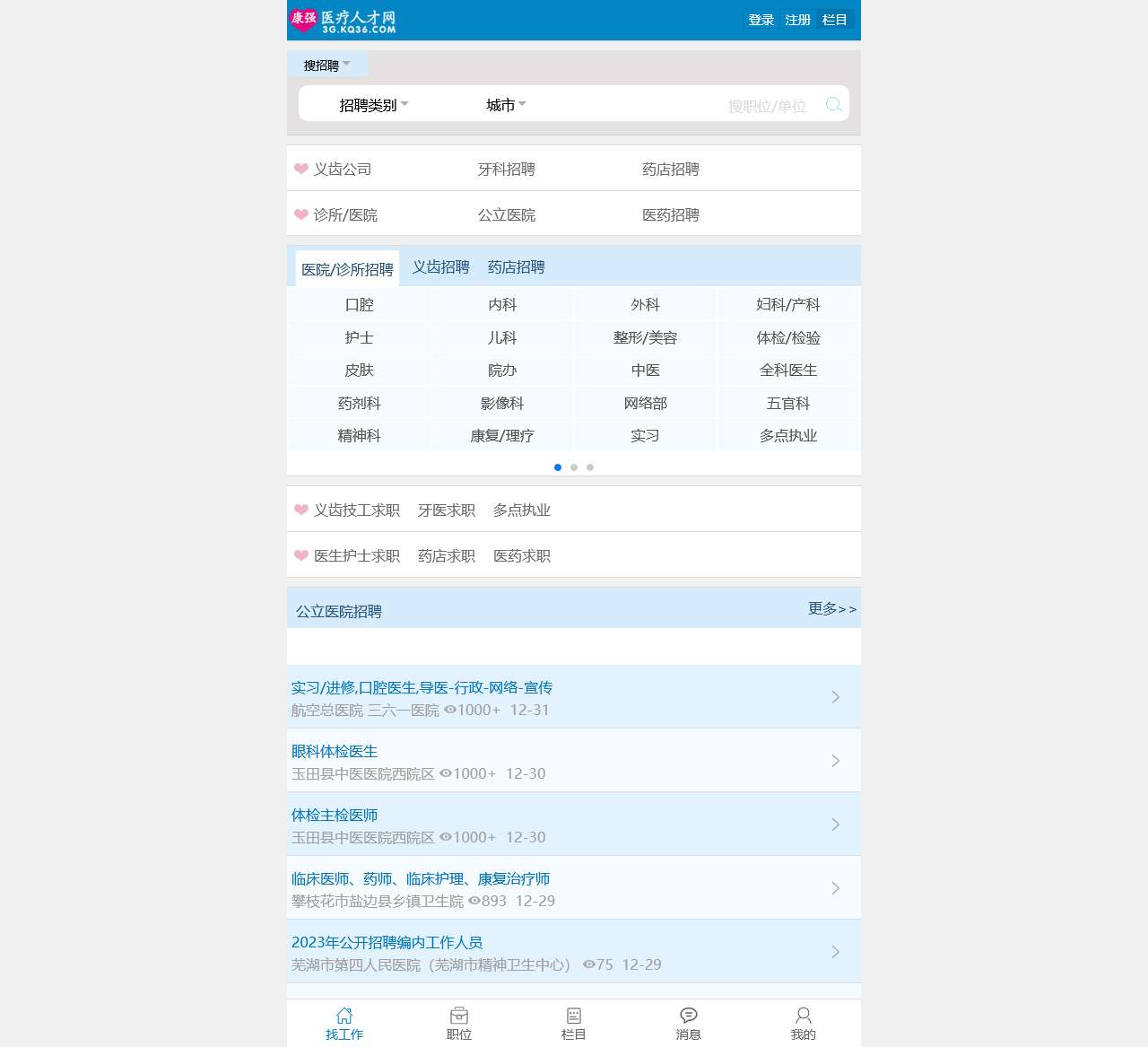Image resolution: width=1148 pixels, height=1047 pixels.
Task: Open the 药店求职 link
Action: point(447,555)
